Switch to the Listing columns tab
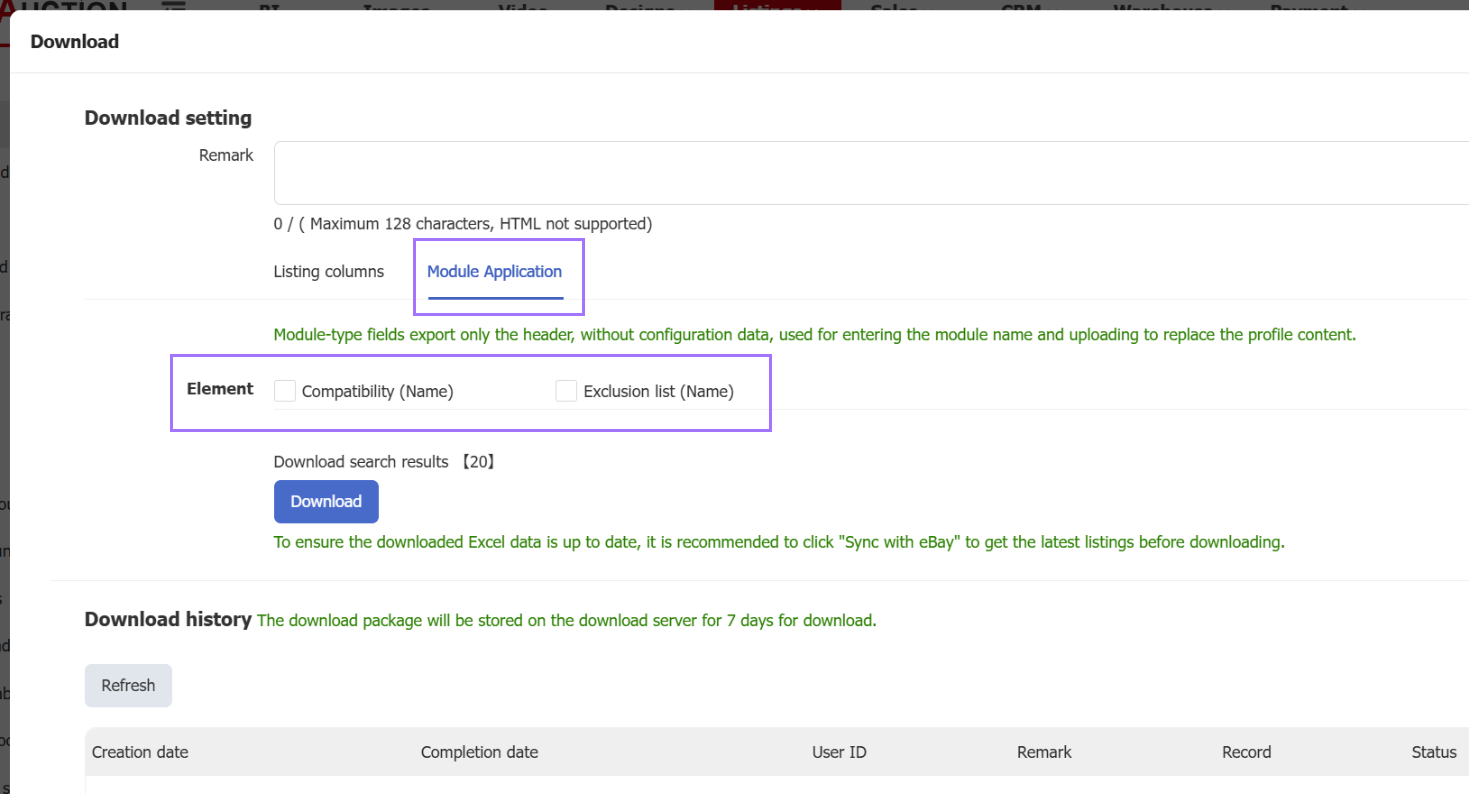1469x794 pixels. 328,272
